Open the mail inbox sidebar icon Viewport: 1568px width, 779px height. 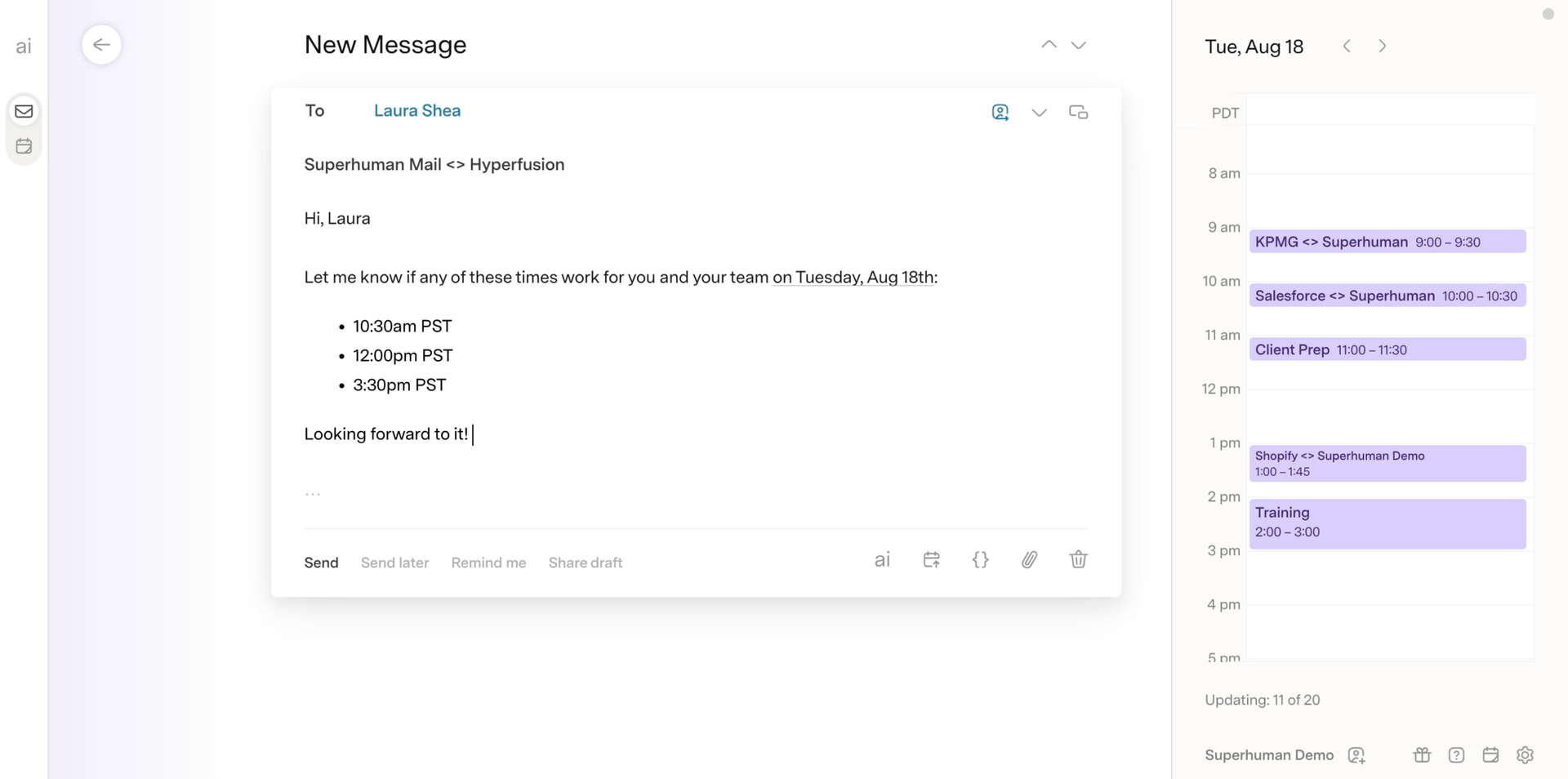tap(24, 111)
